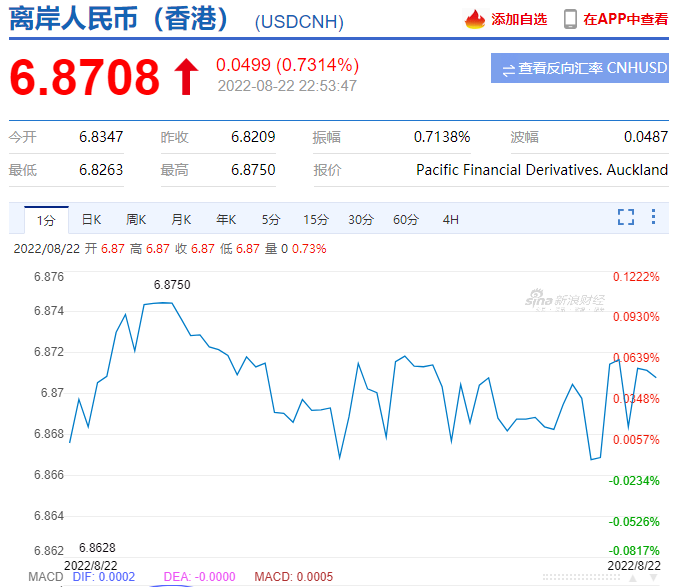681x587 pixels.
Task: Select the 5分 interval tab
Action: 271,219
